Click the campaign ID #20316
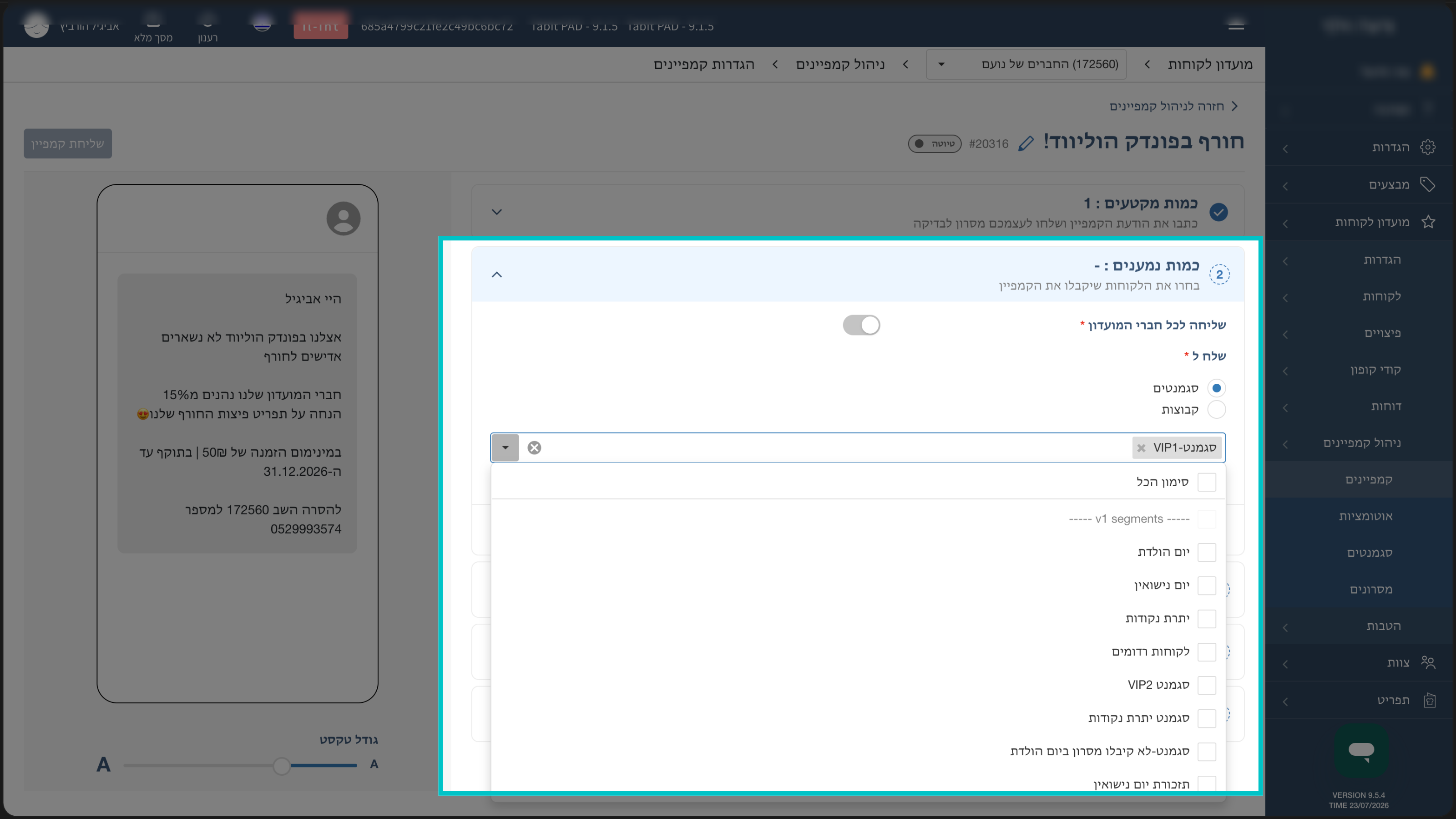The image size is (1456, 819). point(989,144)
